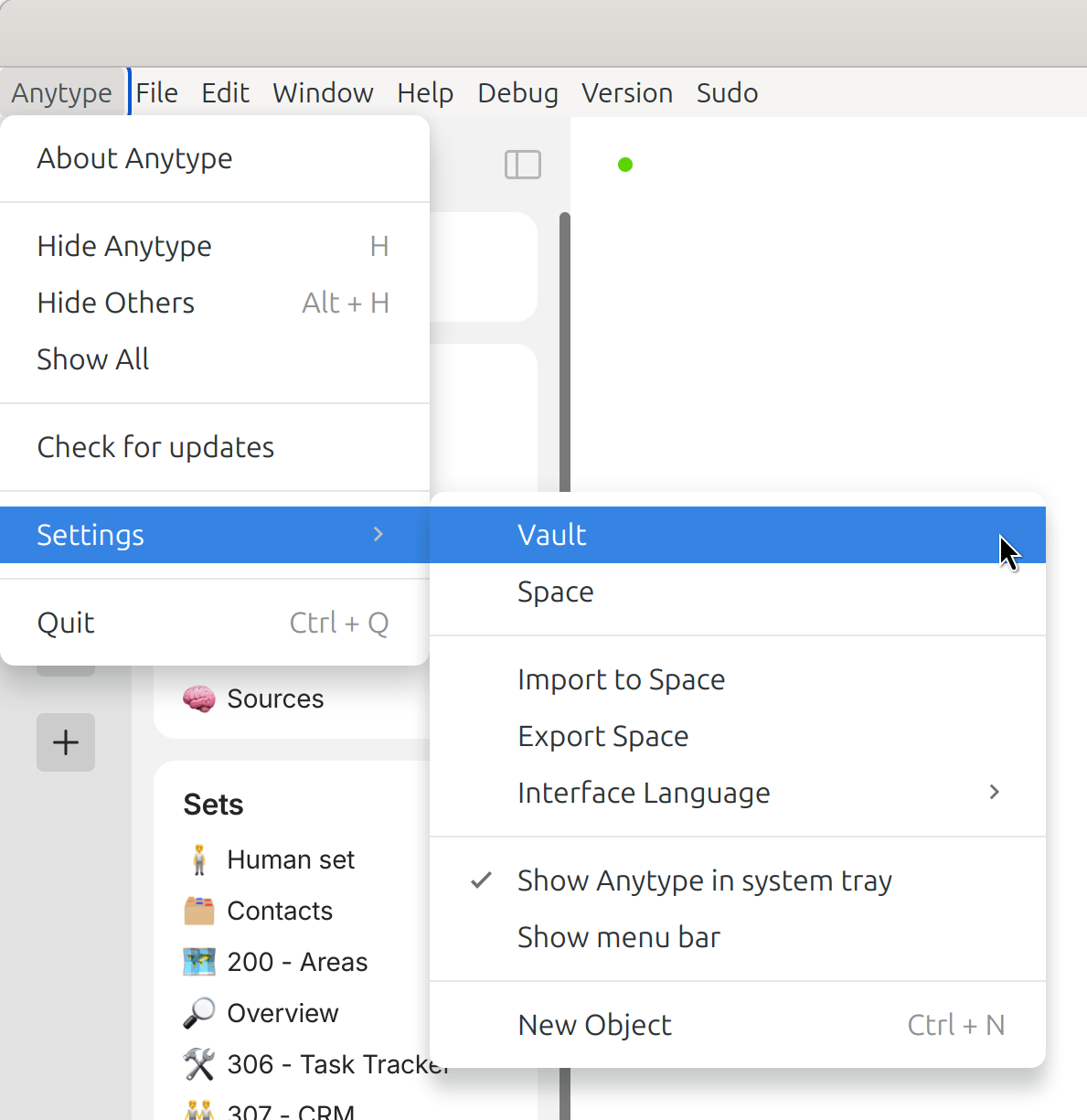The width and height of the screenshot is (1087, 1120).
Task: Toggle the sidebar panel icon
Action: point(523,165)
